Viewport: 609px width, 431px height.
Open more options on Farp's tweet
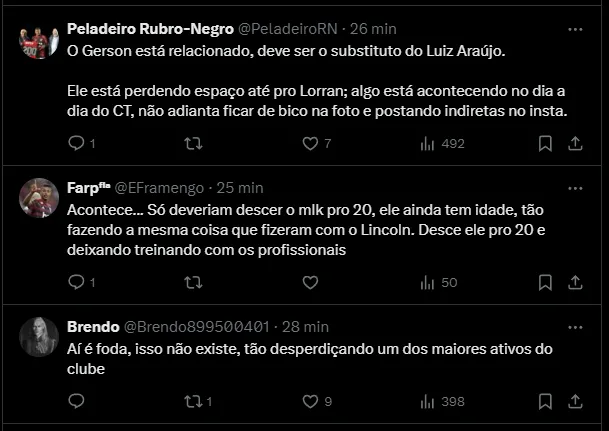(575, 187)
